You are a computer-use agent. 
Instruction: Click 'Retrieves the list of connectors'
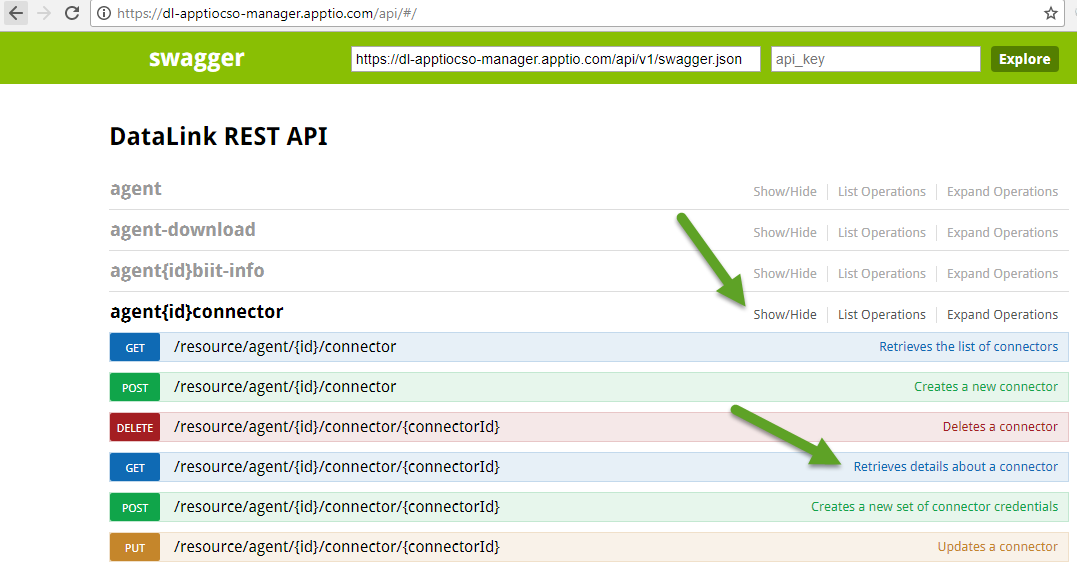tap(968, 347)
